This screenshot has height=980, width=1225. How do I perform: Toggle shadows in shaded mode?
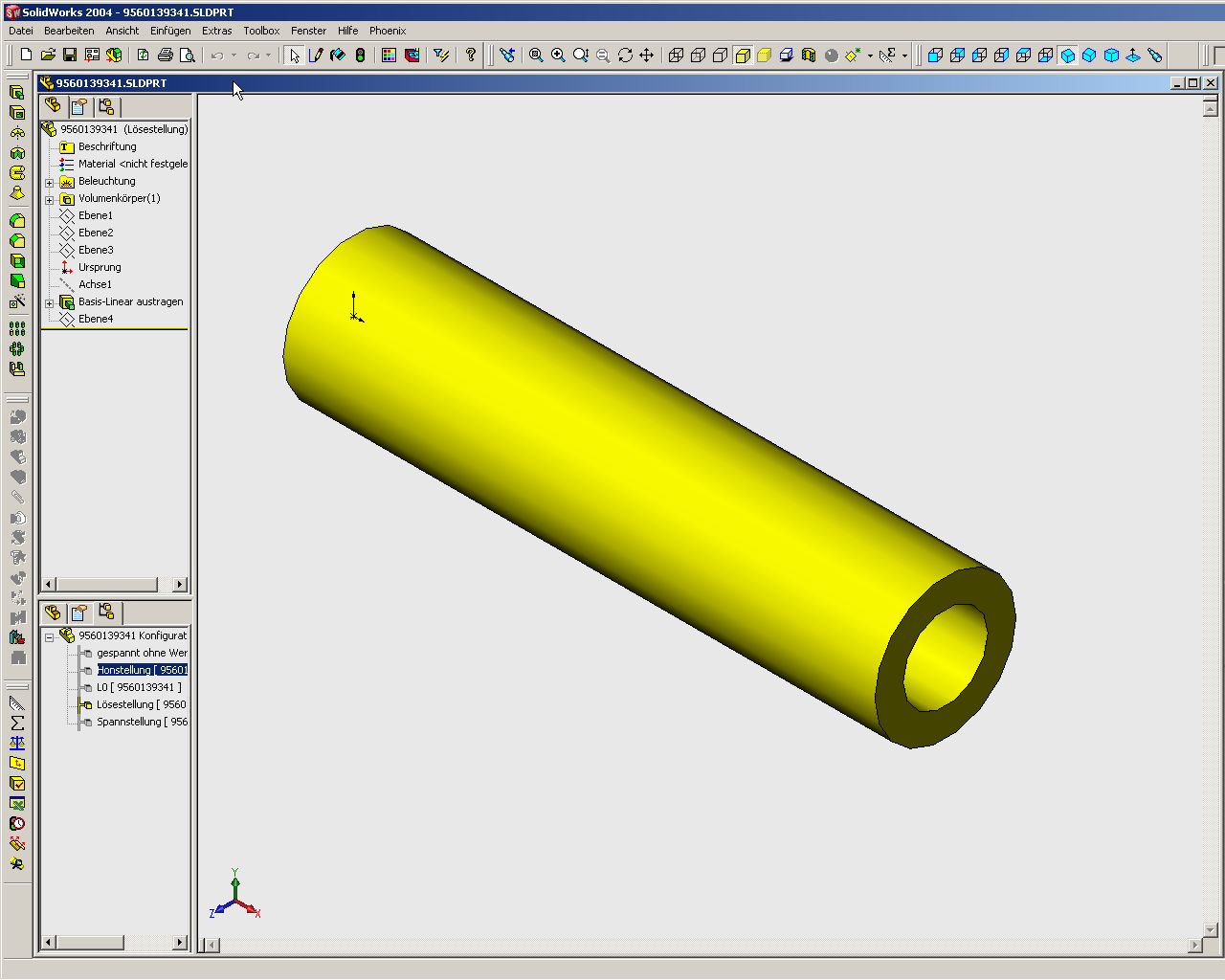tap(787, 56)
